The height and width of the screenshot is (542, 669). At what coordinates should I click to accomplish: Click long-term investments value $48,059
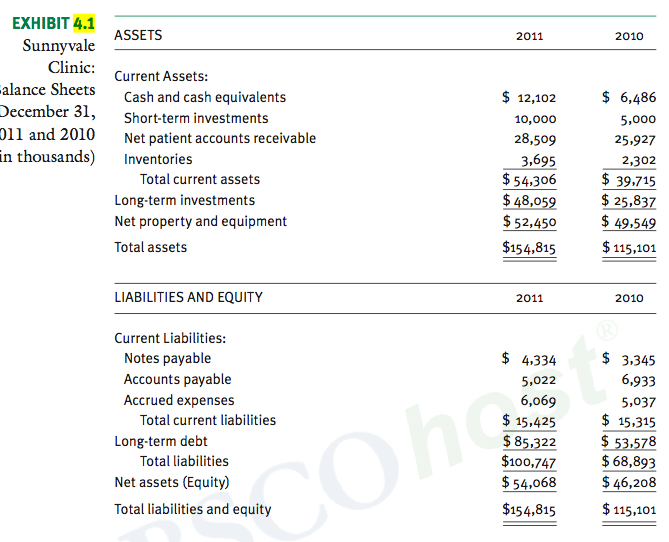529,200
